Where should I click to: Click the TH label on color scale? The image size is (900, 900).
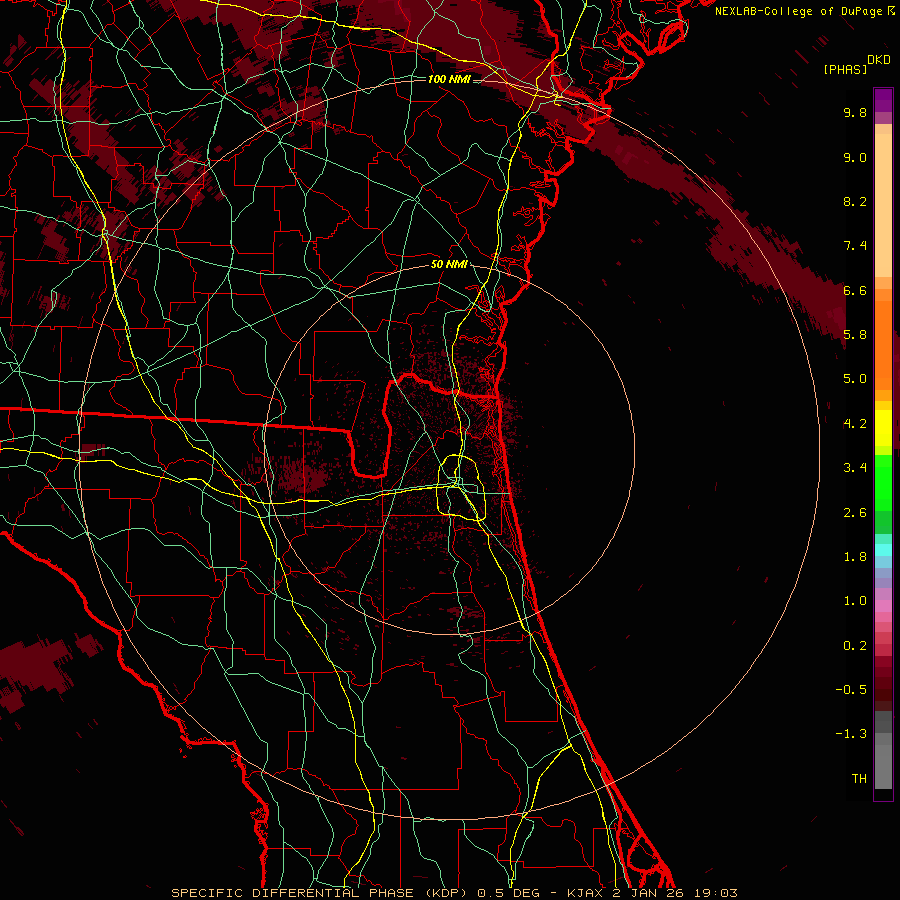(859, 779)
